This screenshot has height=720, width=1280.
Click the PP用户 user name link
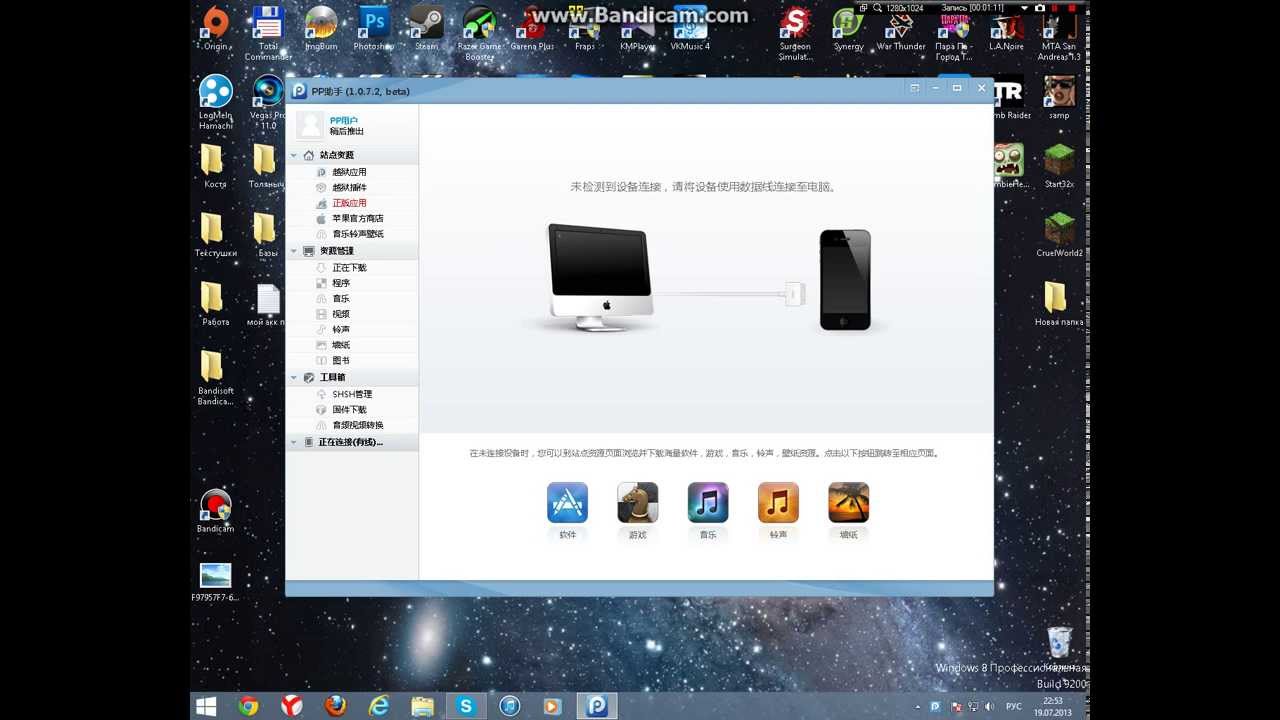click(344, 120)
